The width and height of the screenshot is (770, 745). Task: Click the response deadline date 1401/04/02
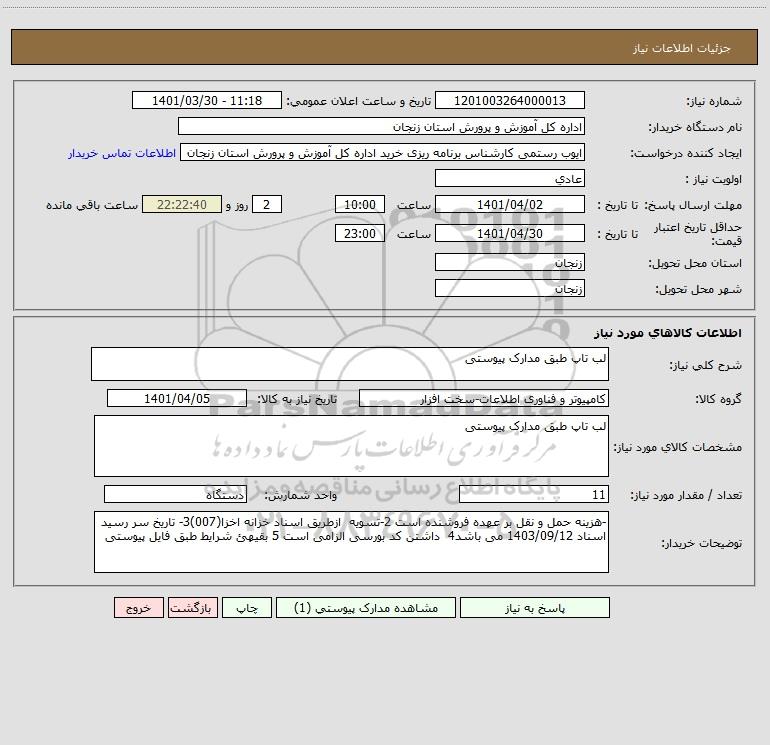[510, 204]
